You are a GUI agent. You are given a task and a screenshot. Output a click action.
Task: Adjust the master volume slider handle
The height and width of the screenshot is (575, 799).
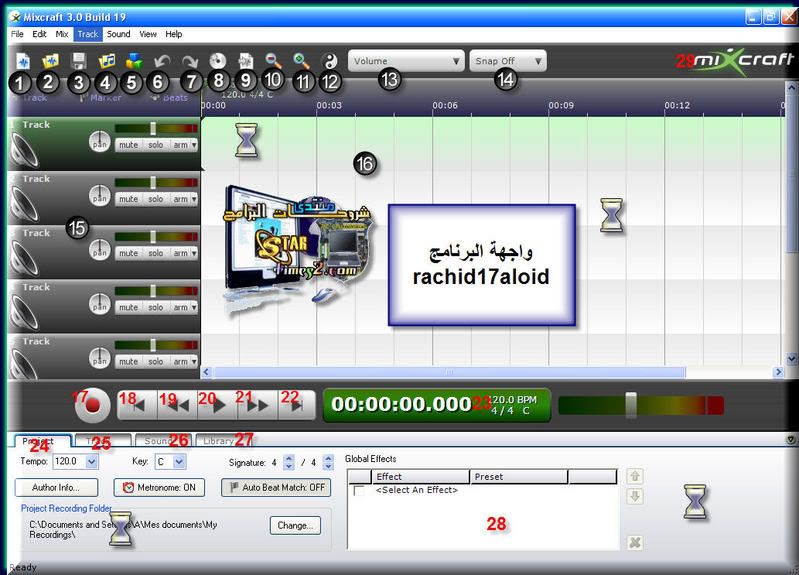coord(631,406)
